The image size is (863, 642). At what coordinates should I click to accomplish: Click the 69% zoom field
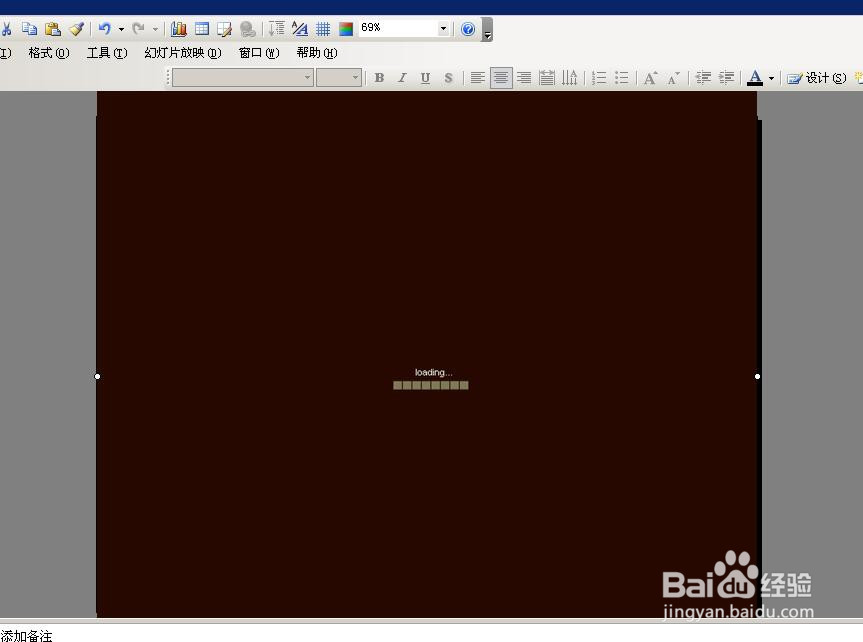coord(398,28)
